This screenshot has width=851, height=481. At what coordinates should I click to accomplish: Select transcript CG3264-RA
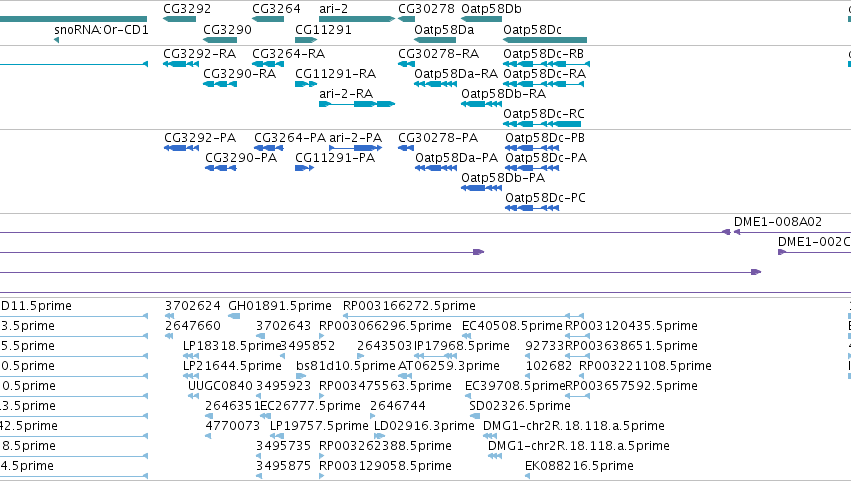(x=268, y=64)
